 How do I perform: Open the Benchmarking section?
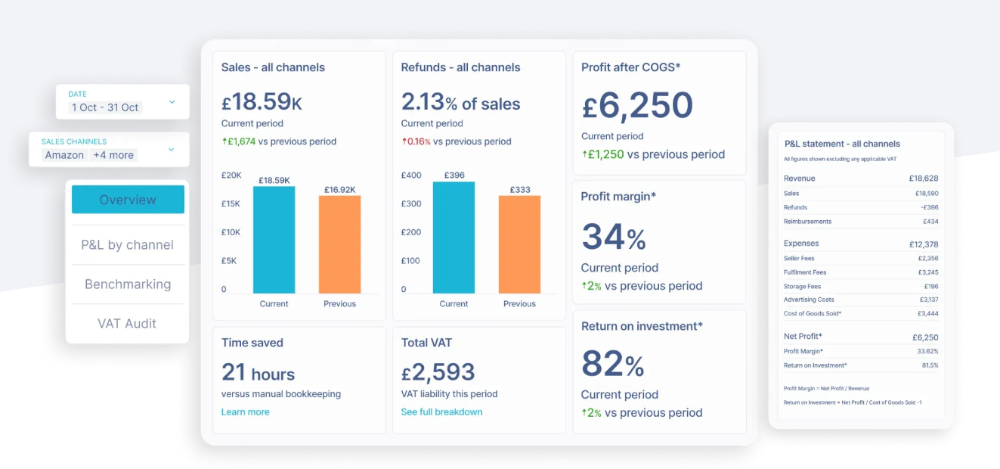click(x=127, y=284)
